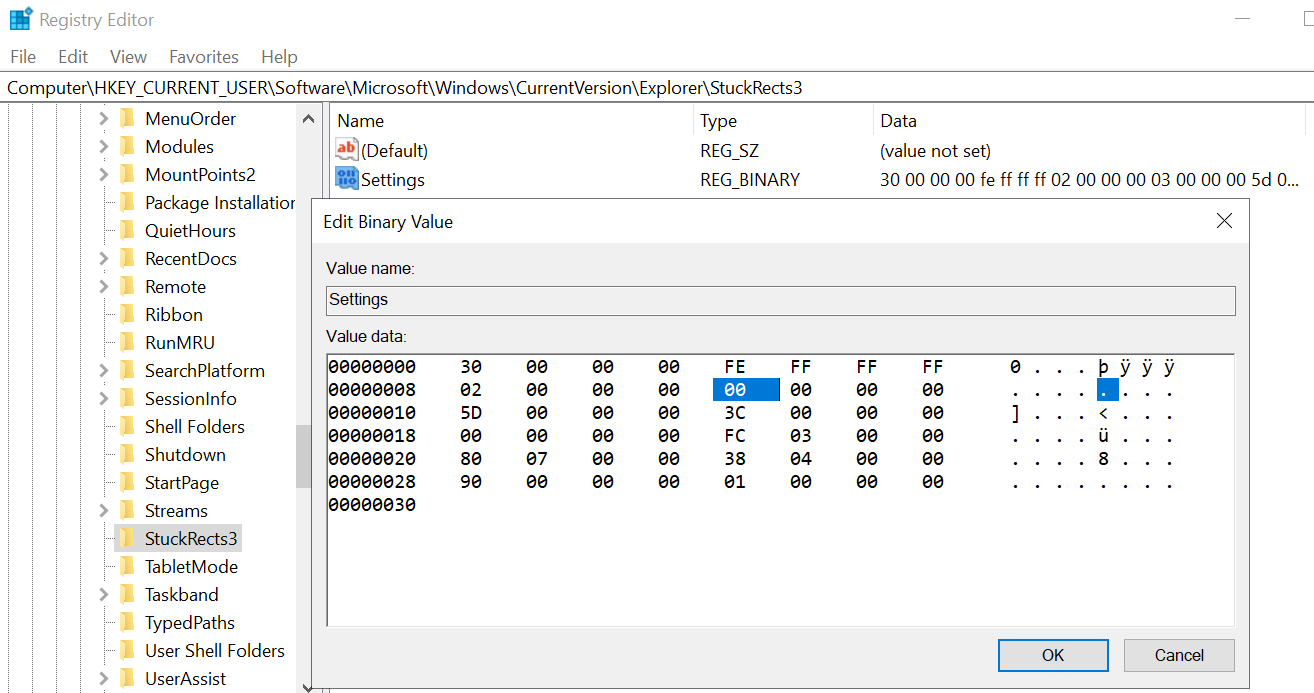Expand the Taskband tree node
This screenshot has height=693, width=1314.
tap(104, 594)
